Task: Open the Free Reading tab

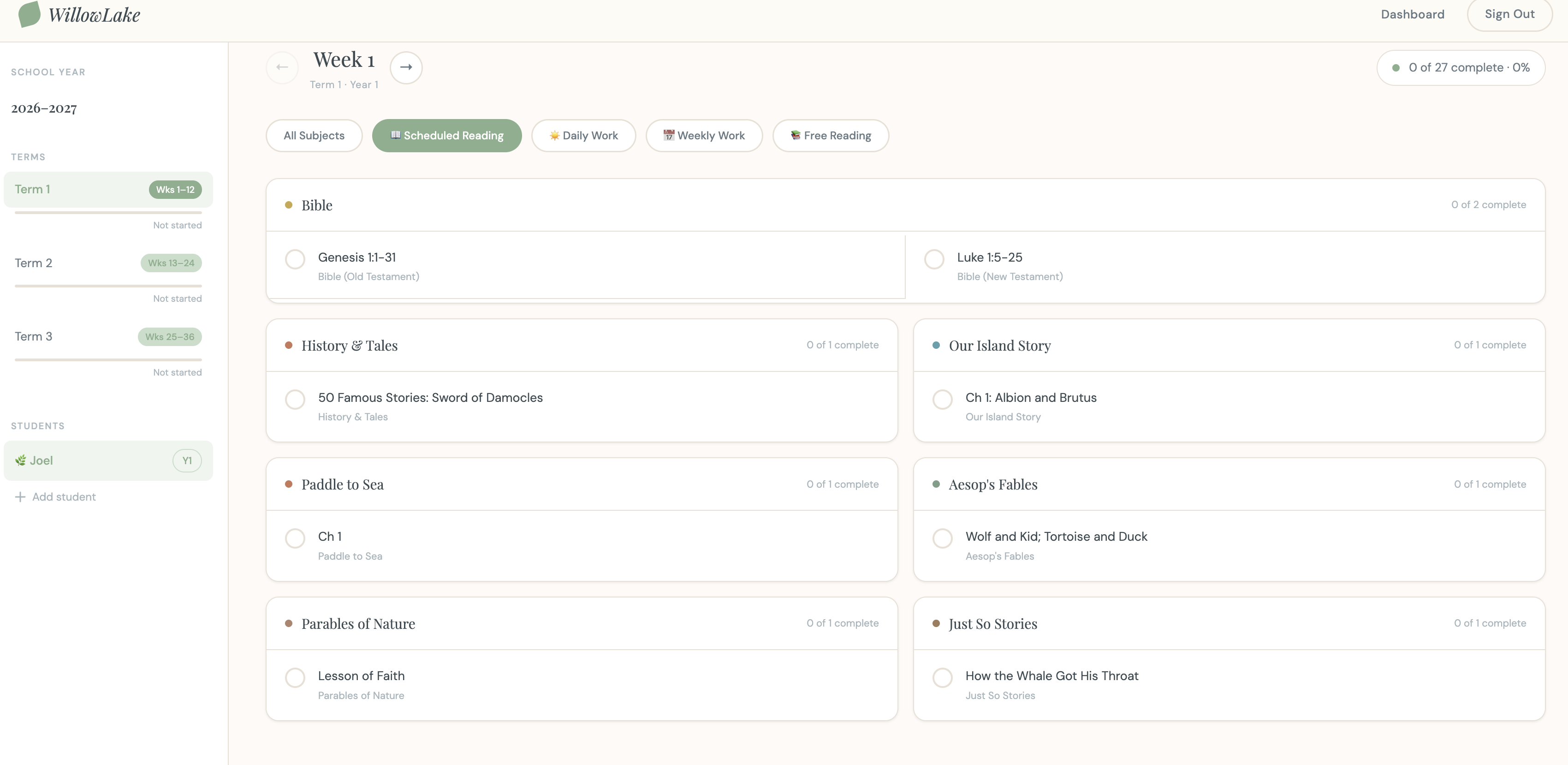Action: [x=831, y=136]
